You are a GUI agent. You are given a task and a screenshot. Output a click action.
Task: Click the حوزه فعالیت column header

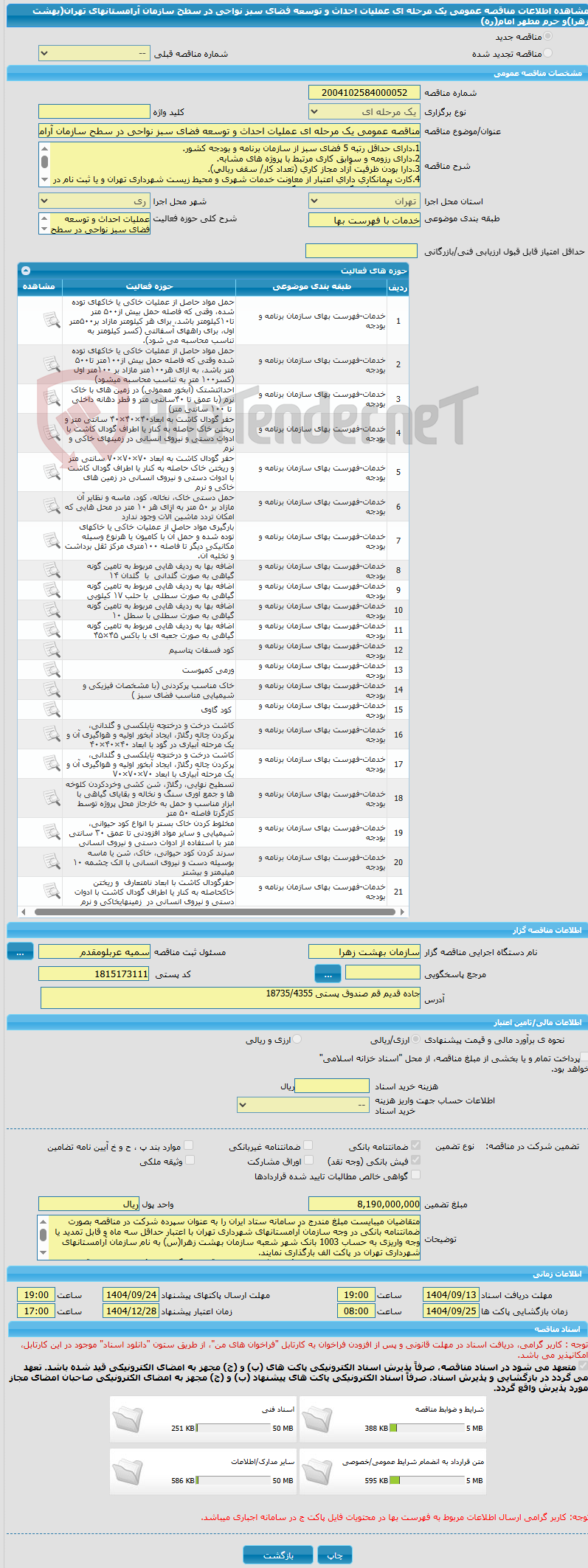(x=149, y=287)
